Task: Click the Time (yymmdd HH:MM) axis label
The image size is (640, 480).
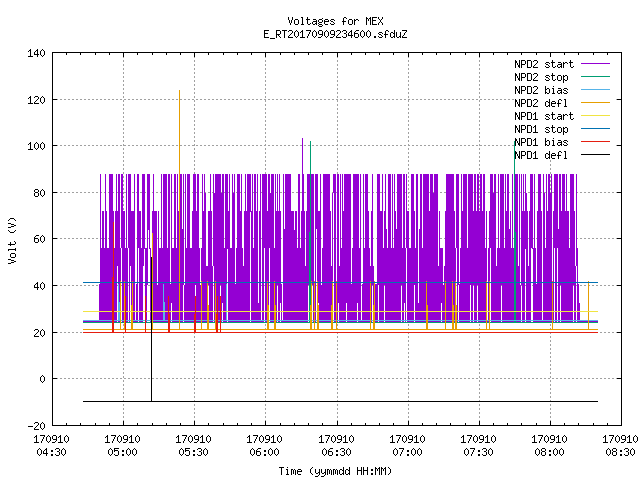Action: point(335,471)
